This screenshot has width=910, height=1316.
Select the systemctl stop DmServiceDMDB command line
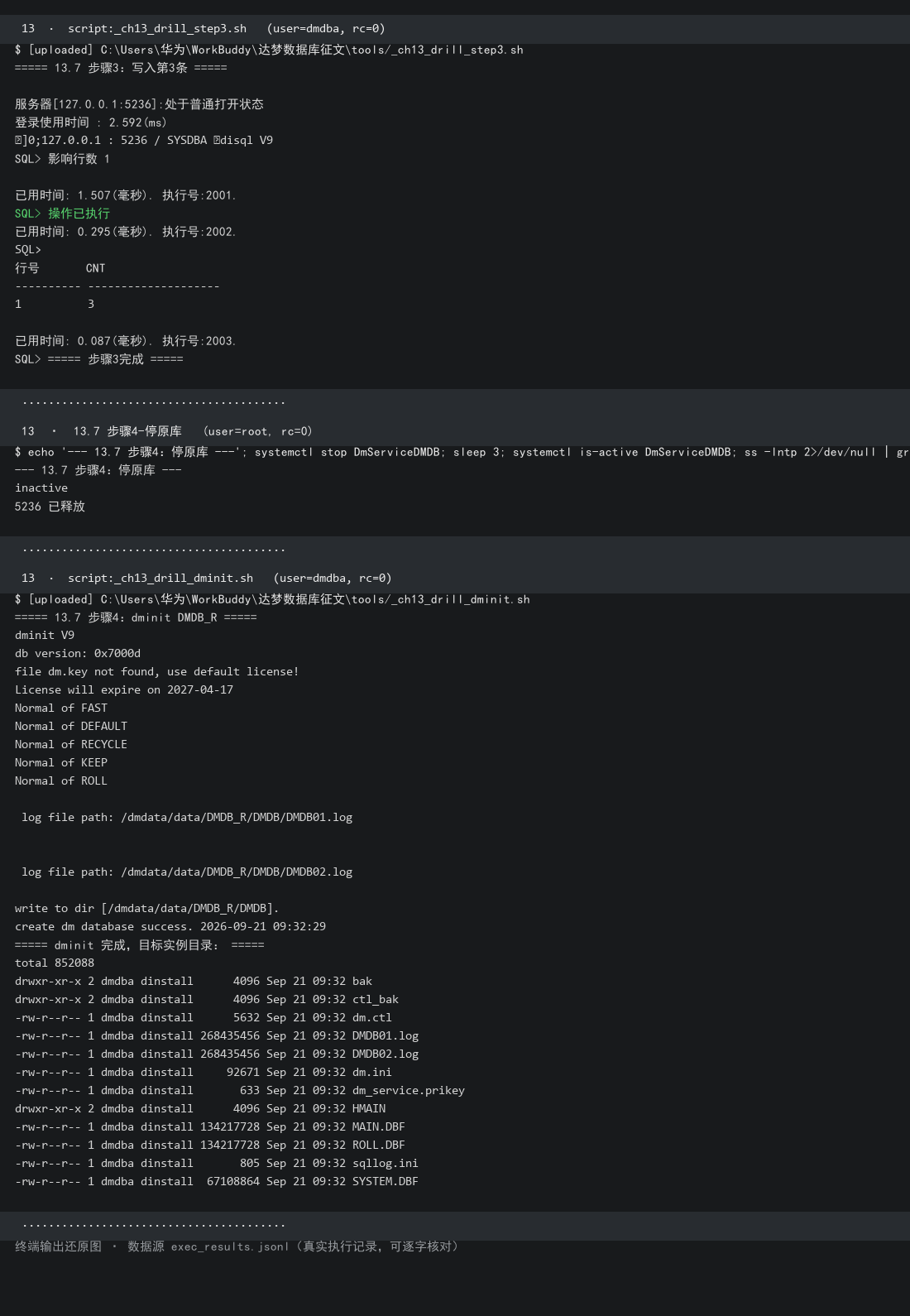(x=462, y=452)
